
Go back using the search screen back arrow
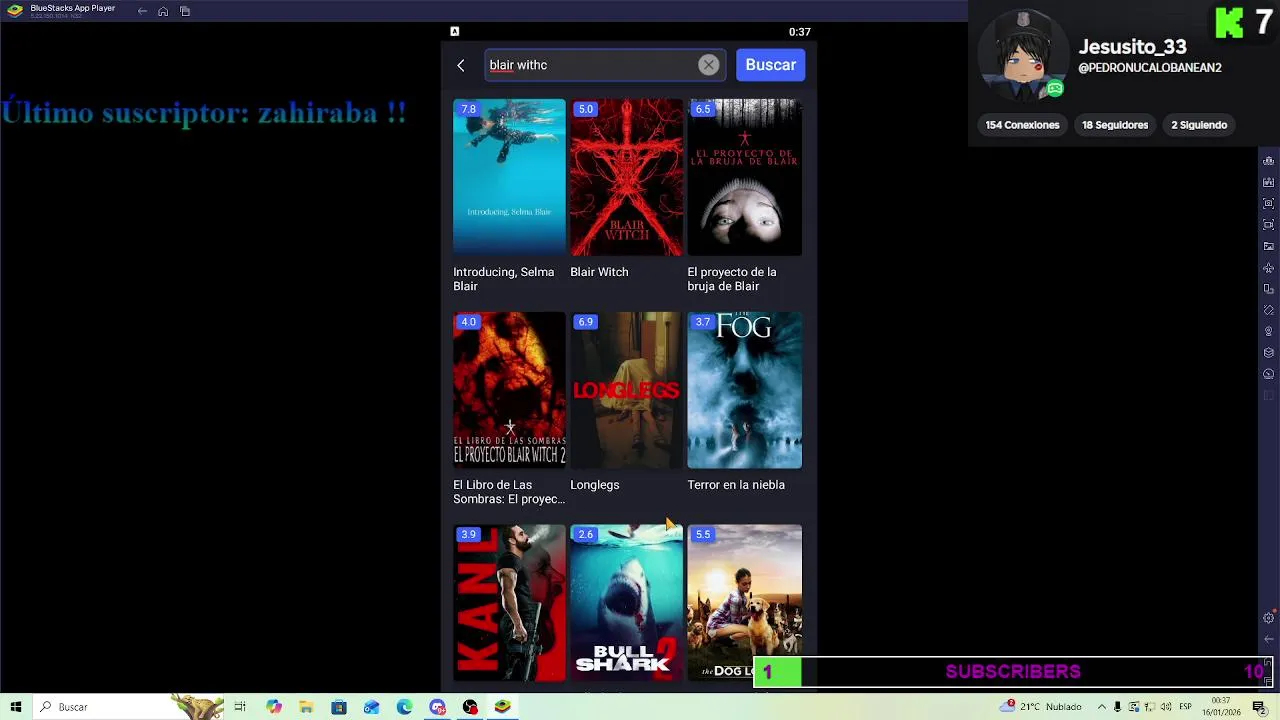[461, 65]
